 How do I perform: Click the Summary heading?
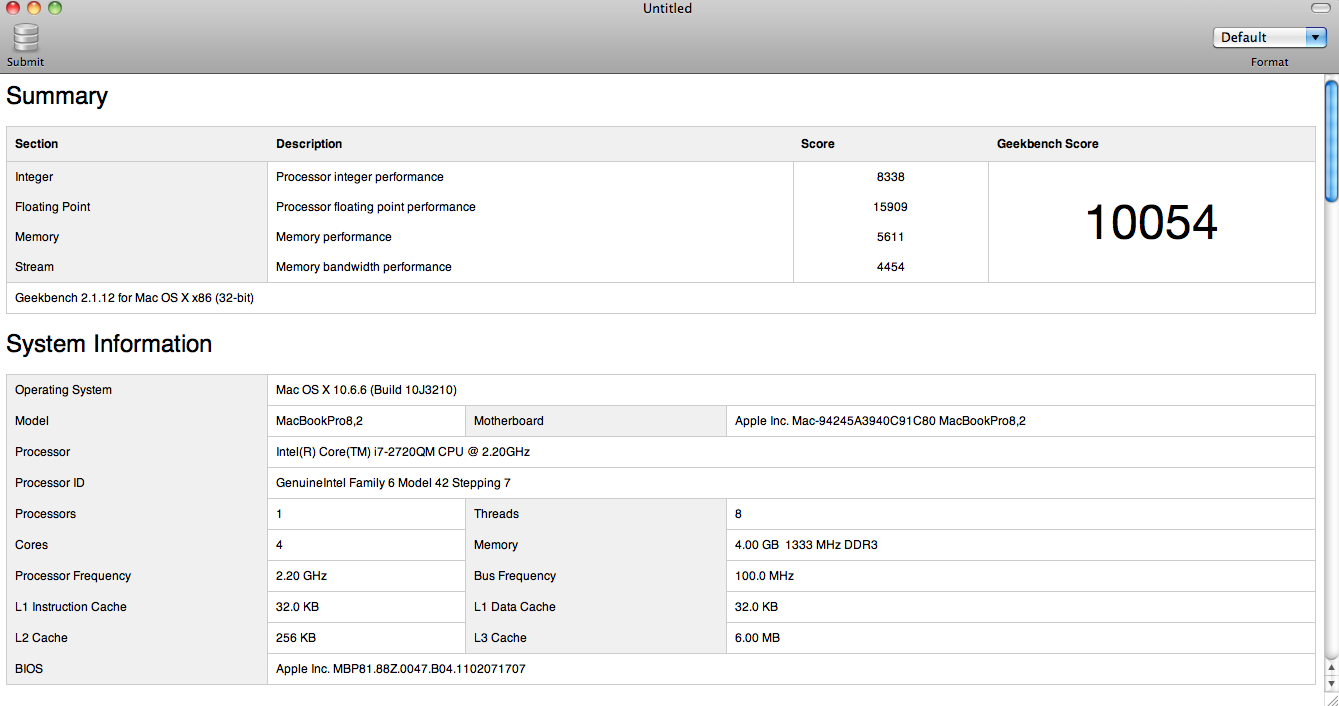57,96
